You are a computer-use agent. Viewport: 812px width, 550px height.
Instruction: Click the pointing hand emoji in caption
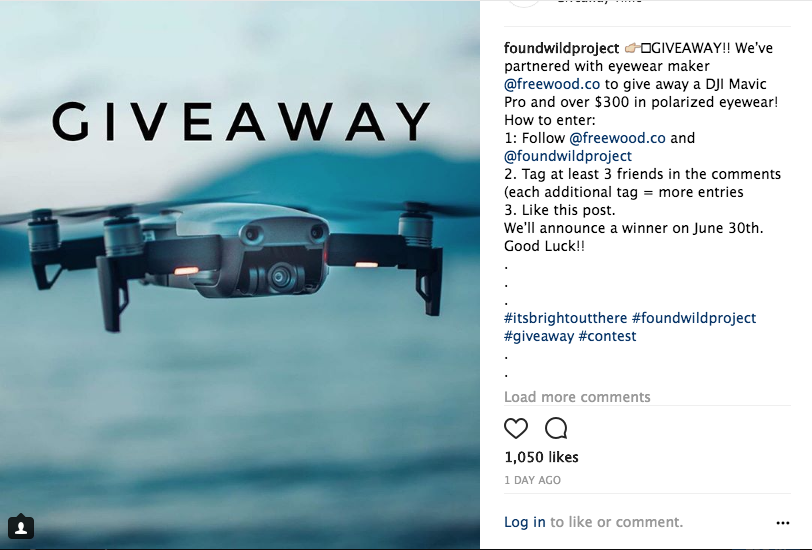pos(632,48)
